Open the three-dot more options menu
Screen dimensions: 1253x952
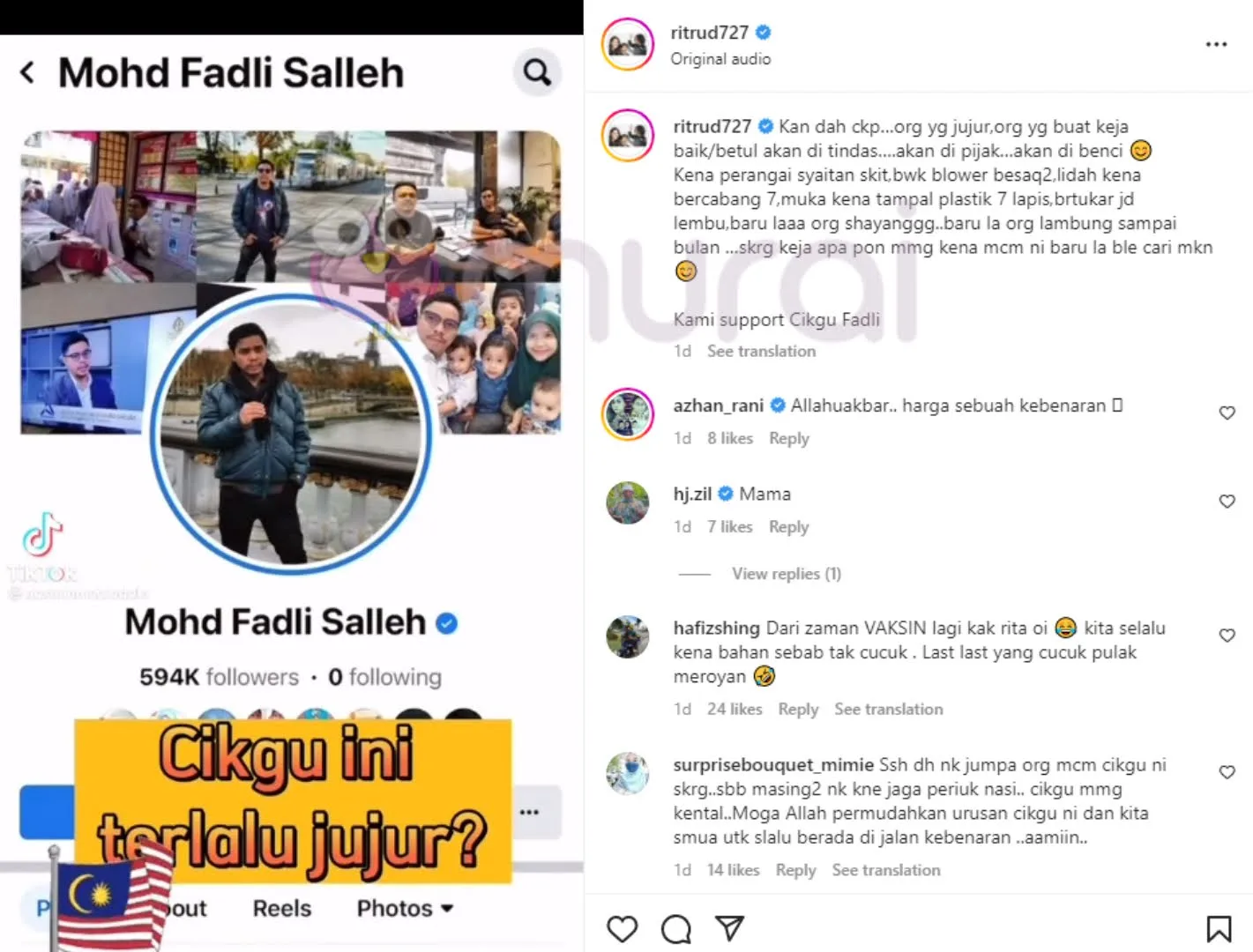1216,44
